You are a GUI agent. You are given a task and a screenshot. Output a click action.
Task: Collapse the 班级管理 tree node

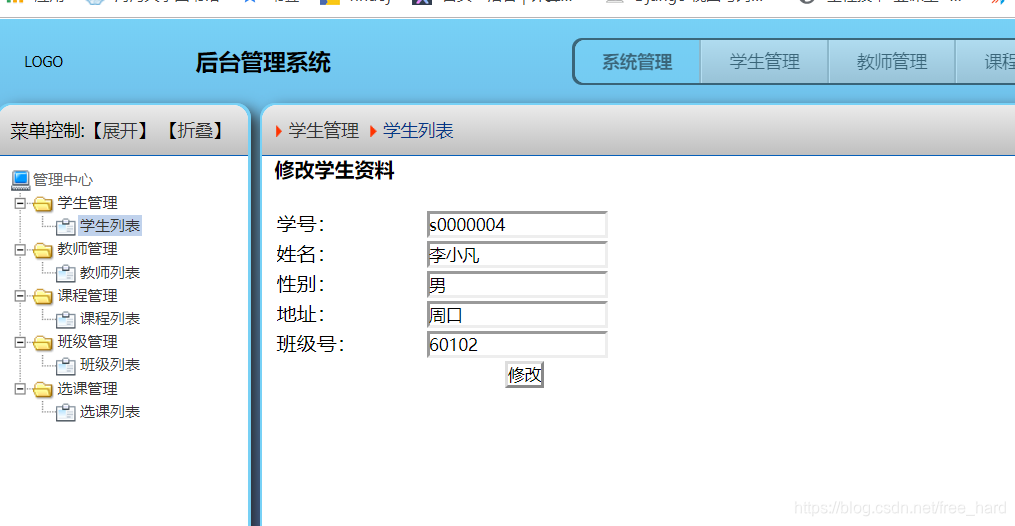click(x=20, y=342)
